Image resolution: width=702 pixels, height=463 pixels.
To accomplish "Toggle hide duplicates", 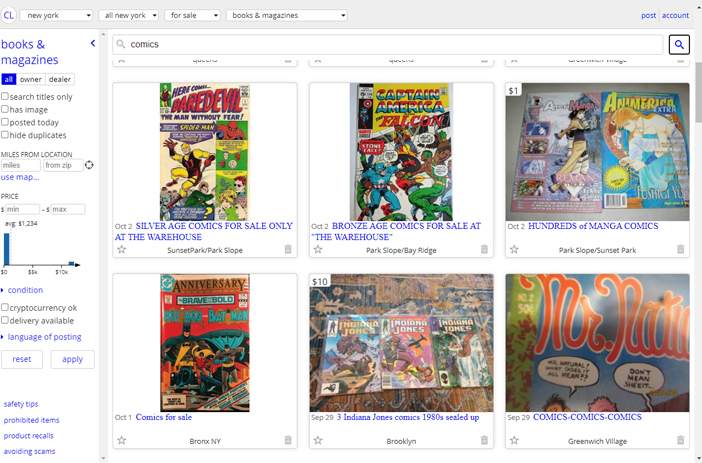I will 4,134.
